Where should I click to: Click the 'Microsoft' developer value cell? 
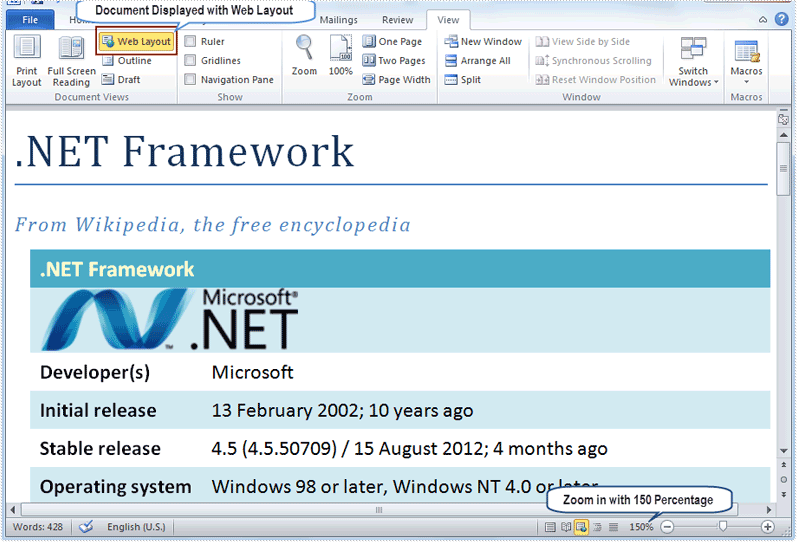tap(252, 372)
